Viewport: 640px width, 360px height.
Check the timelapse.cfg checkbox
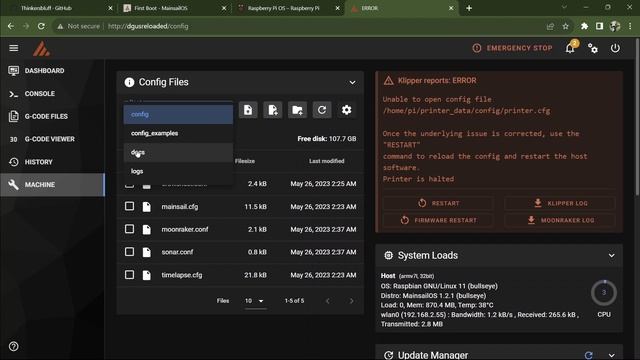(129, 275)
